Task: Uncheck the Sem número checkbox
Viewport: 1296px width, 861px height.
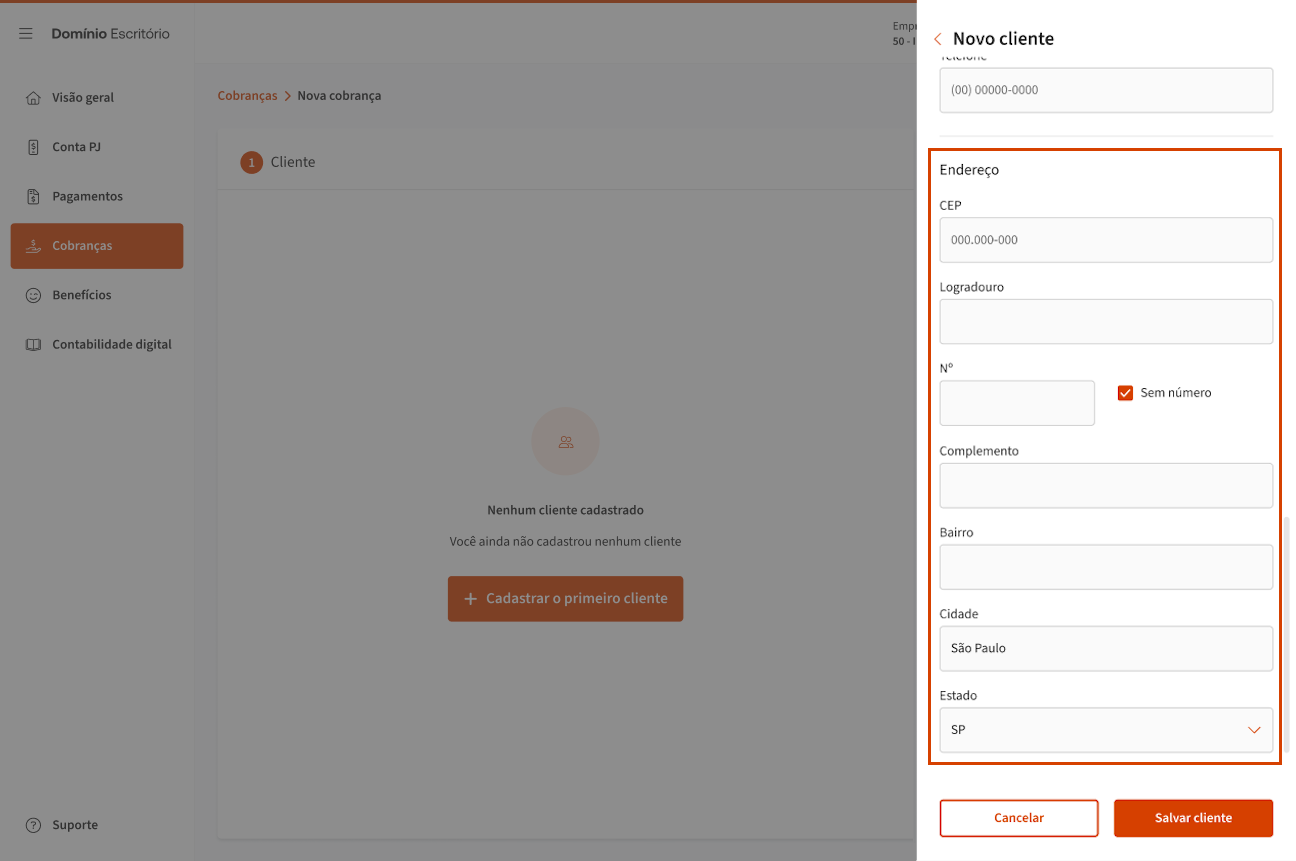Action: click(1125, 393)
